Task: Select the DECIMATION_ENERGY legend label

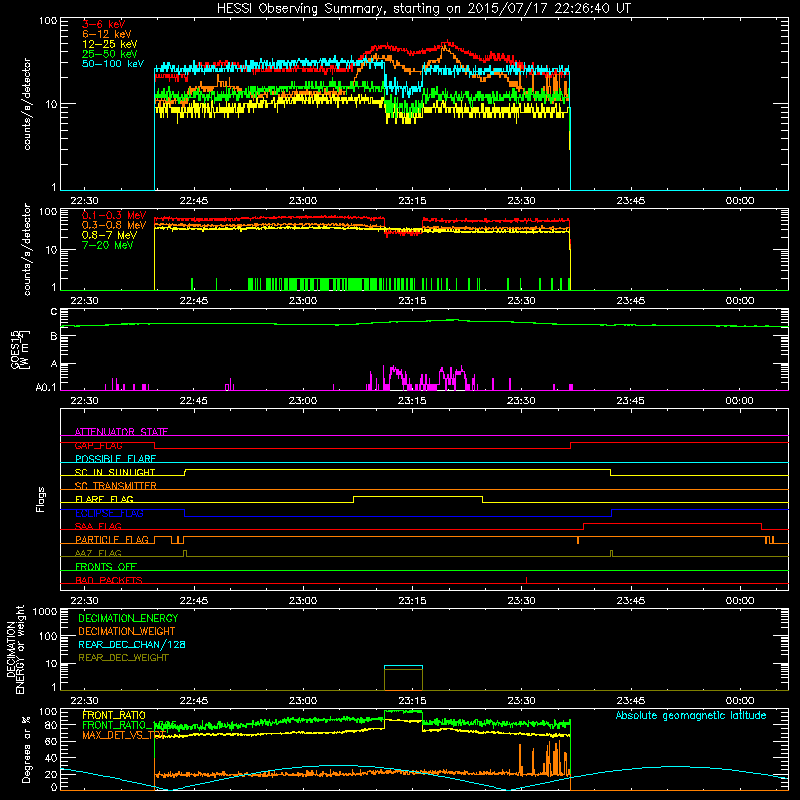Action: point(128,618)
